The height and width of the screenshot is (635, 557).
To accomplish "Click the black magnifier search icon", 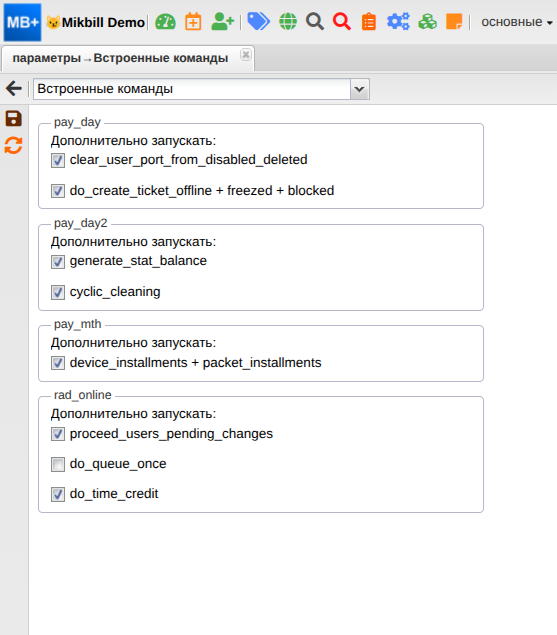I will point(315,21).
